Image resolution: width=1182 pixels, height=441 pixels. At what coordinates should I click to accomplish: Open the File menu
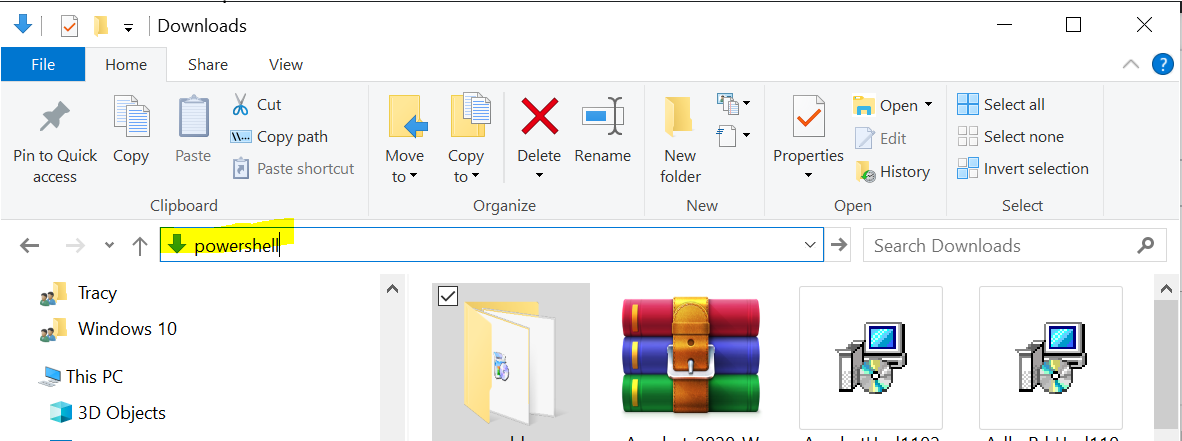coord(43,64)
